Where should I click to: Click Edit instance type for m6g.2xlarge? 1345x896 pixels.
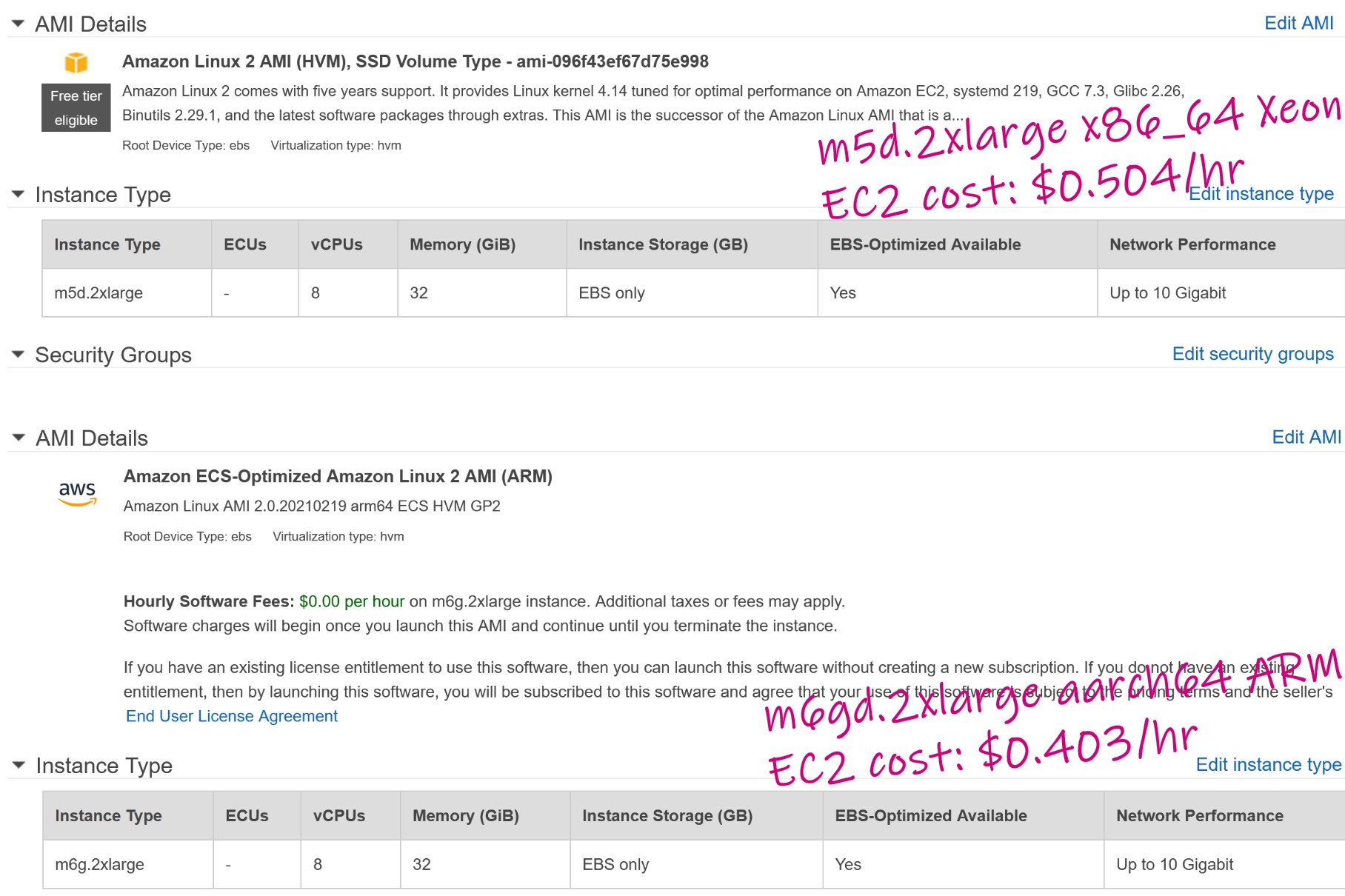click(x=1268, y=765)
